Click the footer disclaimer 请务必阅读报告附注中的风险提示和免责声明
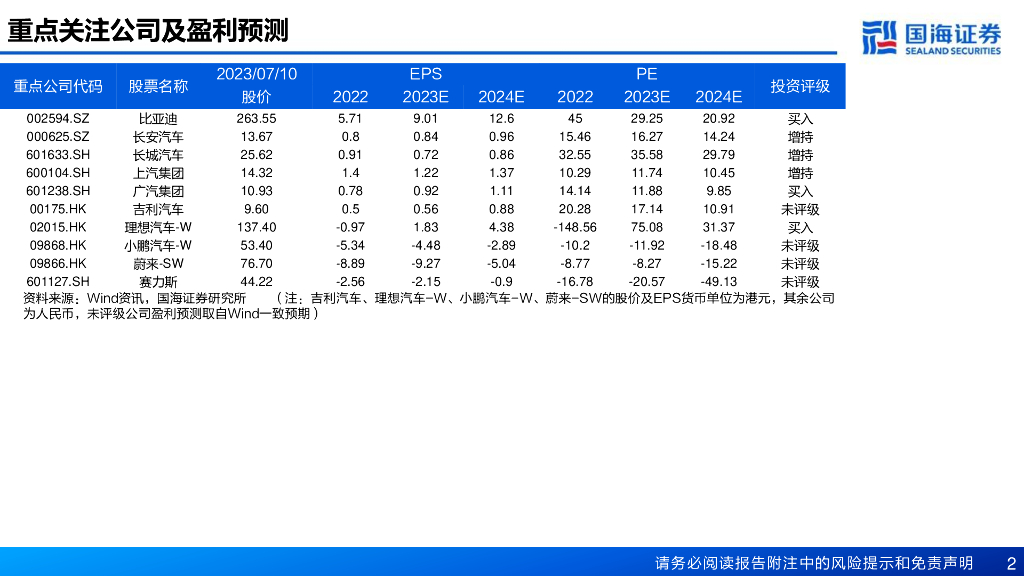The height and width of the screenshot is (576, 1024). pos(814,563)
